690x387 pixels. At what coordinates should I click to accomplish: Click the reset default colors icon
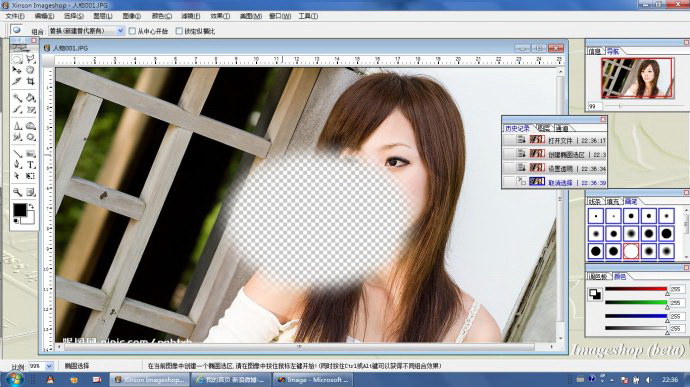point(16,221)
